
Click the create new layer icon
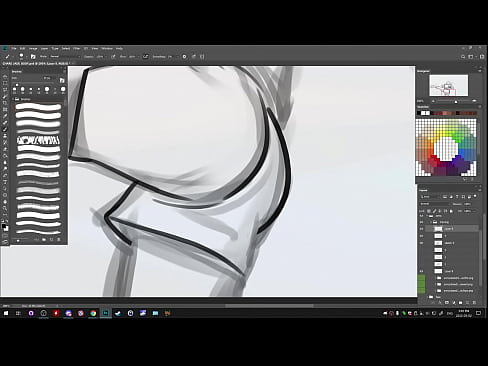[x=467, y=303]
